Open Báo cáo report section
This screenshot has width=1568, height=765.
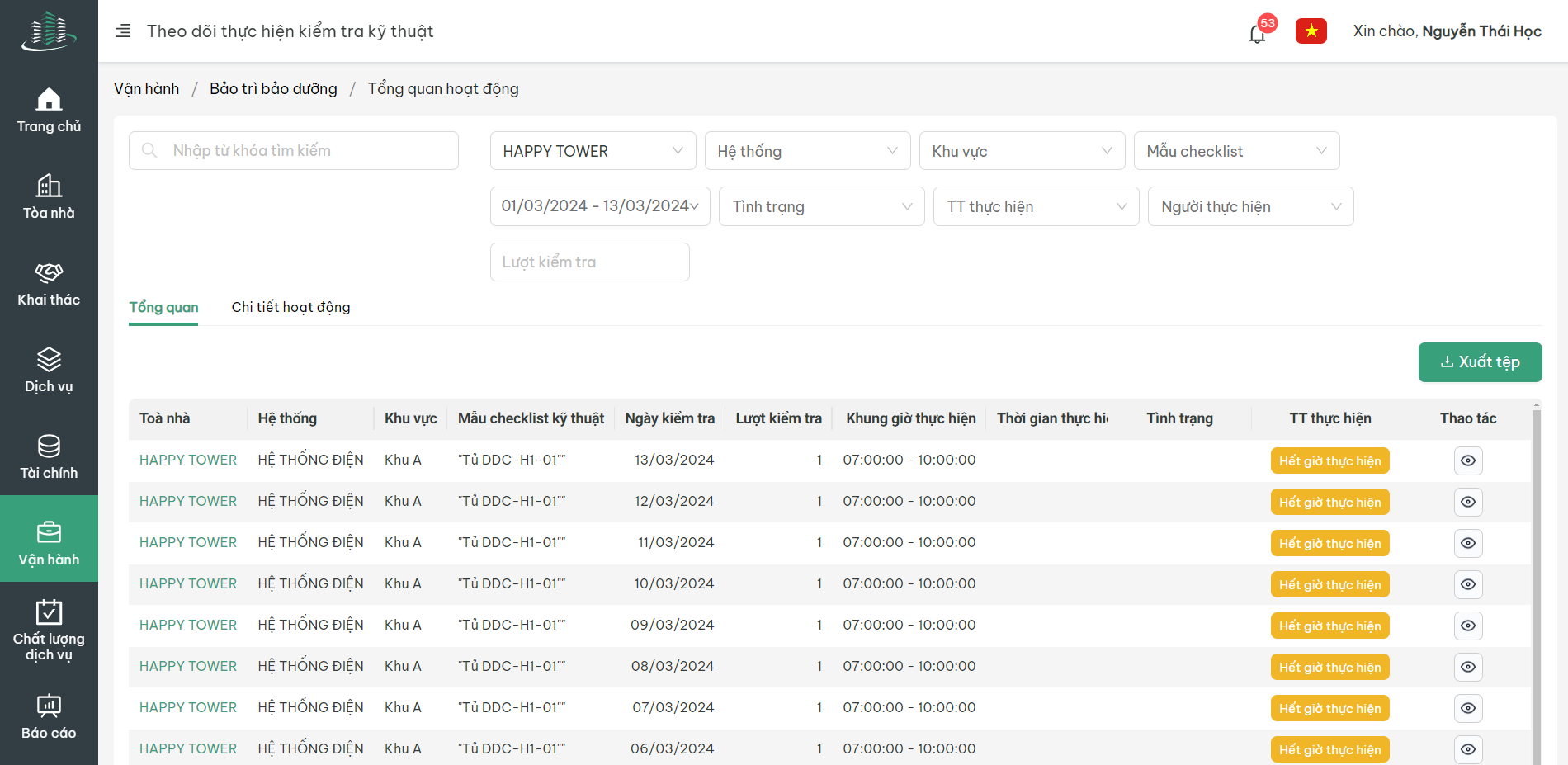[x=49, y=716]
